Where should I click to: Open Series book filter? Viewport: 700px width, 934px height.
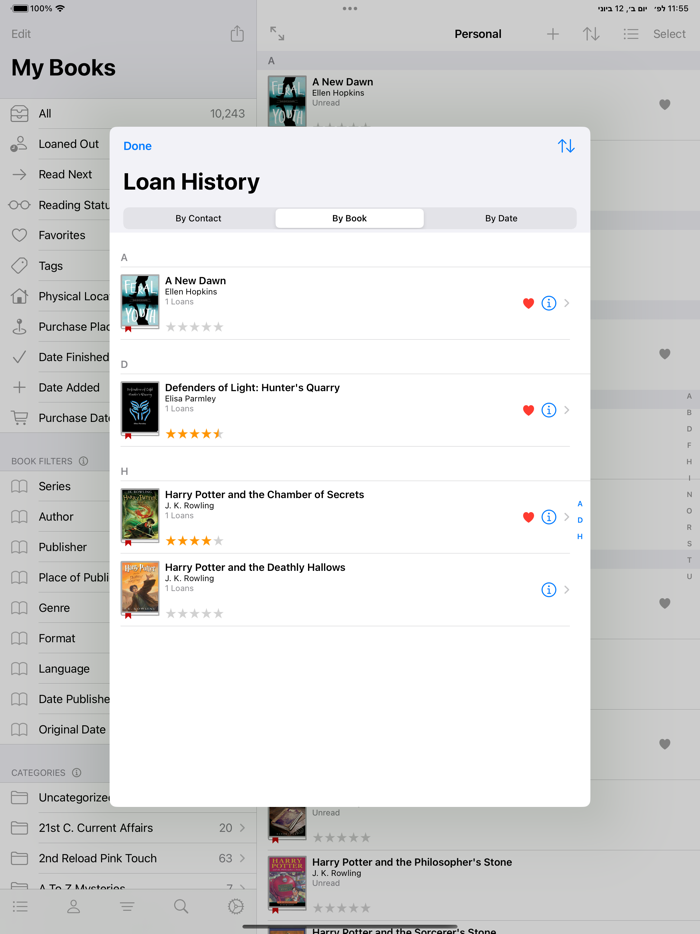pos(54,487)
